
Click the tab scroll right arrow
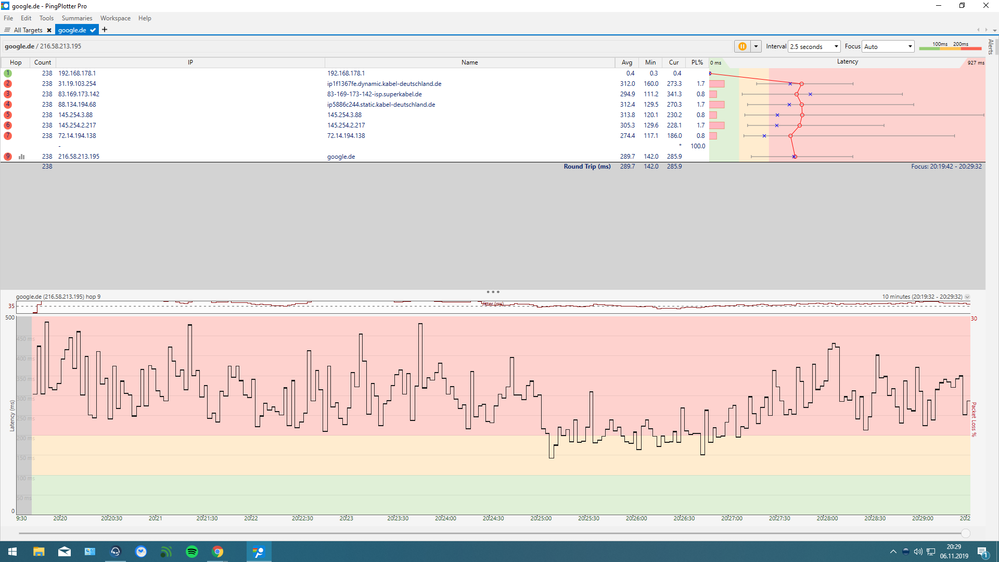coord(987,30)
